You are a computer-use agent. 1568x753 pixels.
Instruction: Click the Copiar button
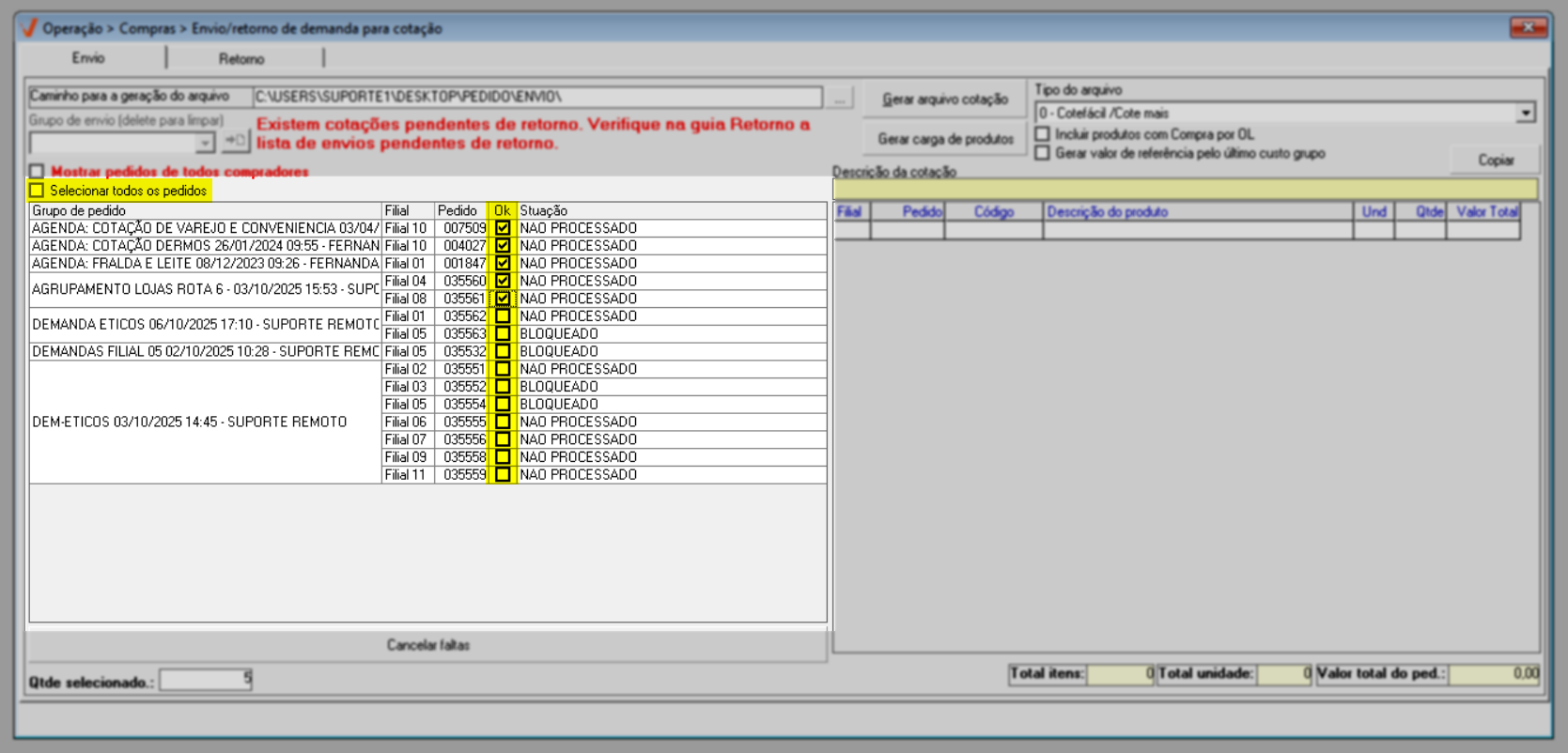(1495, 161)
